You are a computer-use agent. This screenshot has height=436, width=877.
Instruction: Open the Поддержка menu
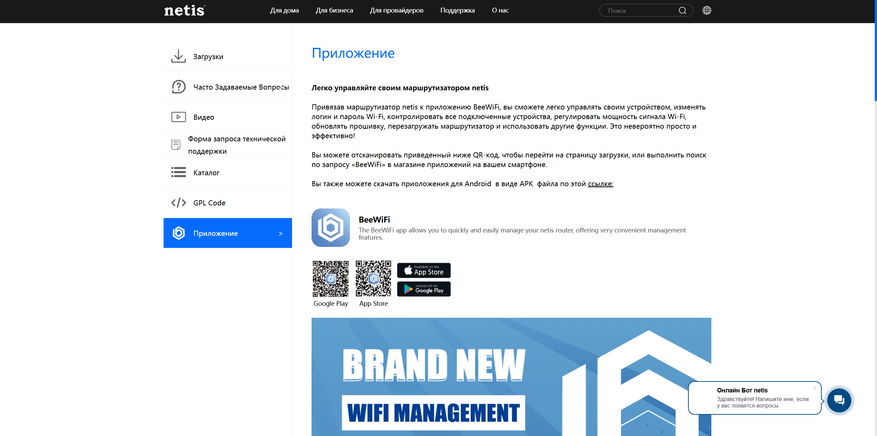pyautogui.click(x=458, y=11)
